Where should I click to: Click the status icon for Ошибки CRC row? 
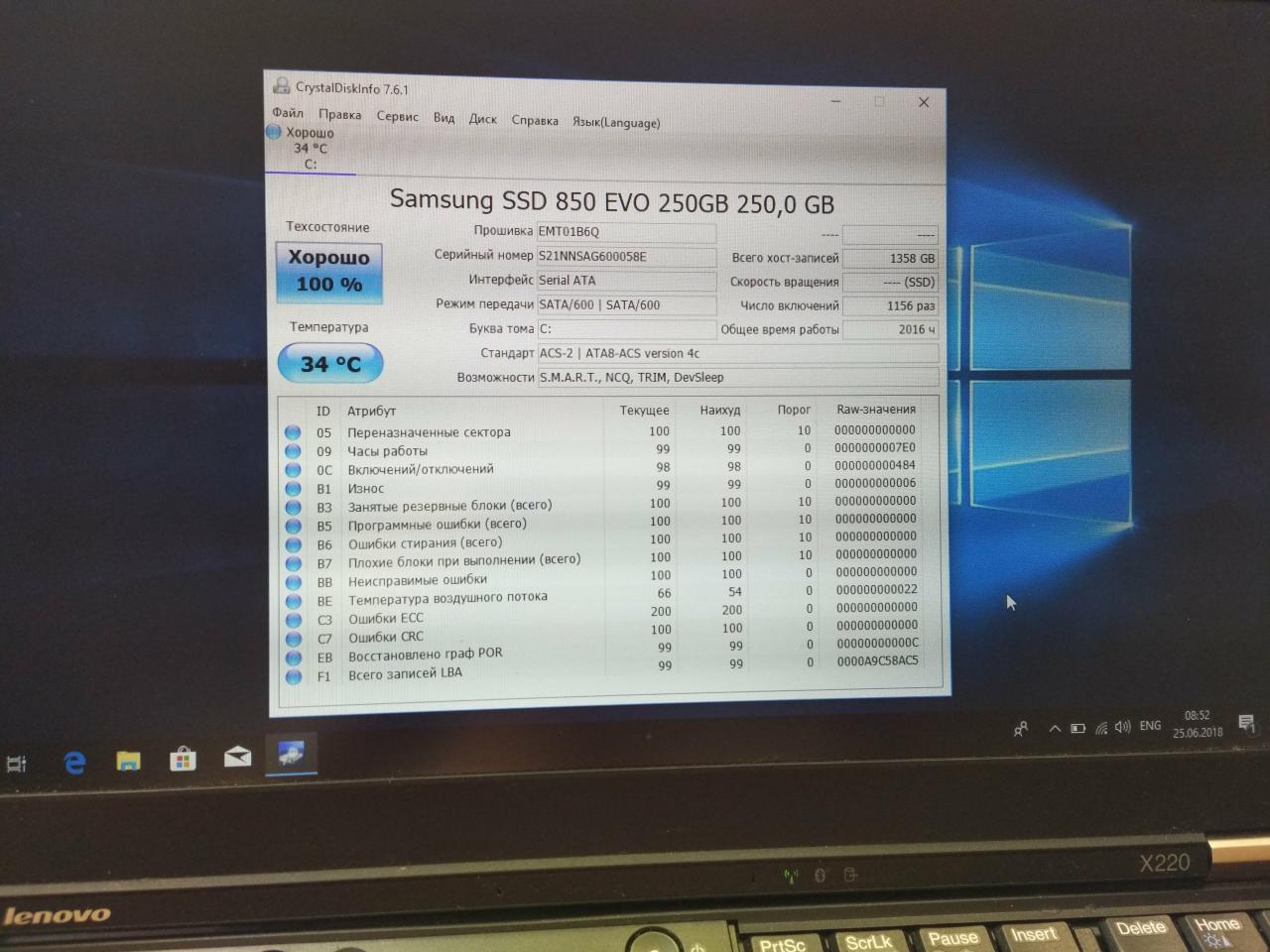click(293, 640)
